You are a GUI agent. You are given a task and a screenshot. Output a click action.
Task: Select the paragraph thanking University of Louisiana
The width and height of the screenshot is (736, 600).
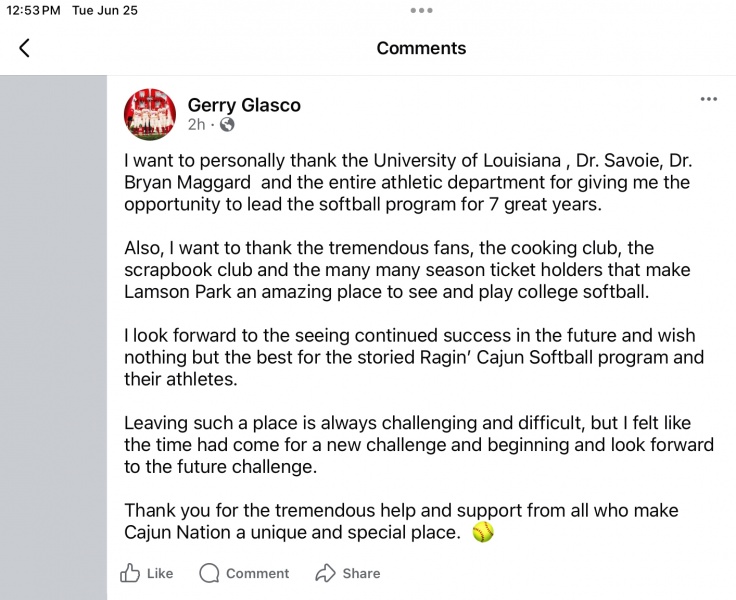click(x=407, y=182)
